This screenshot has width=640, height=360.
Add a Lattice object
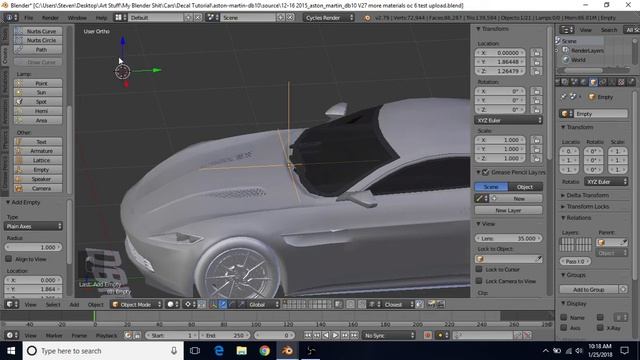38,160
